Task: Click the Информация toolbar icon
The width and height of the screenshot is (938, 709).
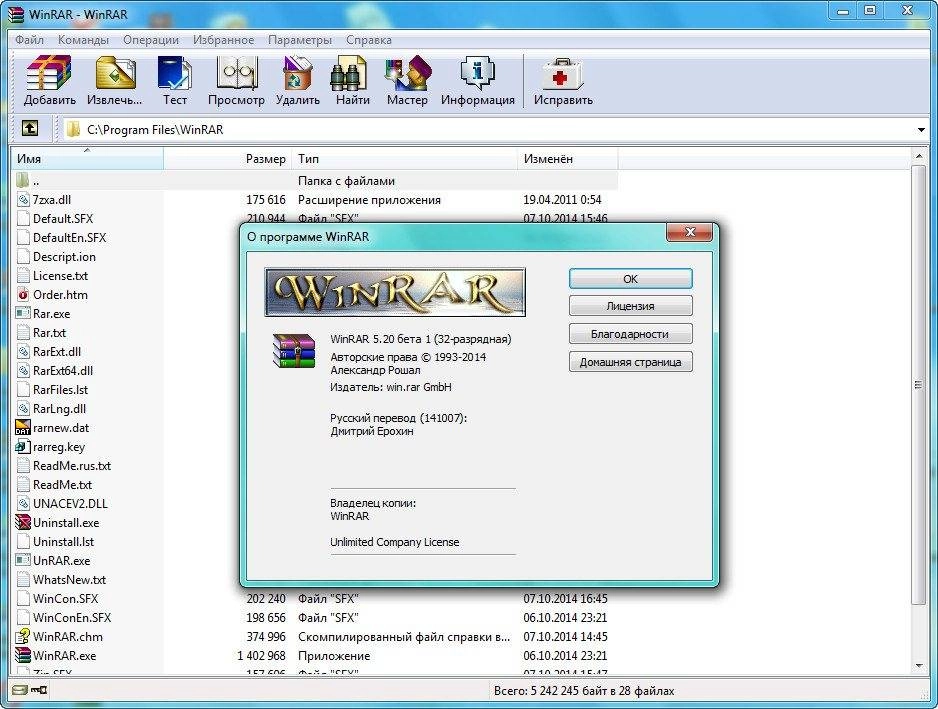Action: (x=477, y=73)
